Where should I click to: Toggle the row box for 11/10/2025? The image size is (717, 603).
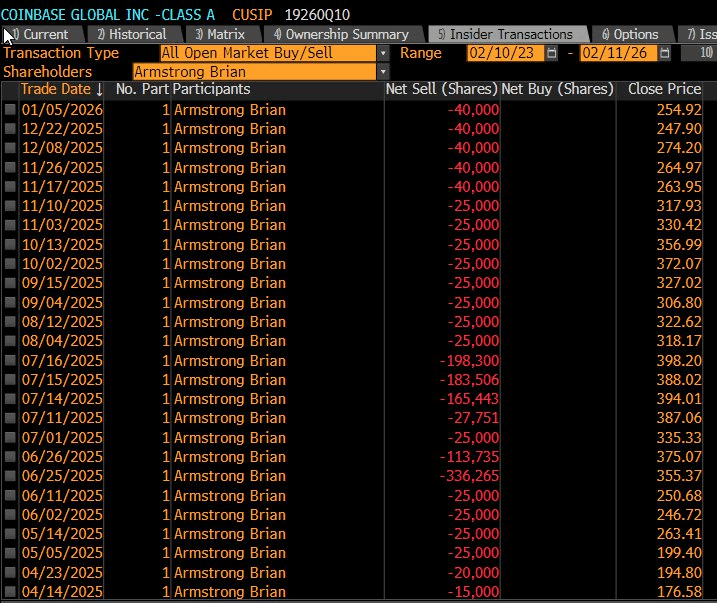10,206
